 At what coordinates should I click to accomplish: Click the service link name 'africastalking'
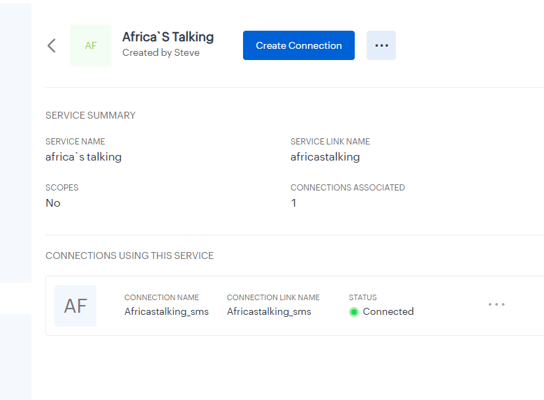coord(325,157)
